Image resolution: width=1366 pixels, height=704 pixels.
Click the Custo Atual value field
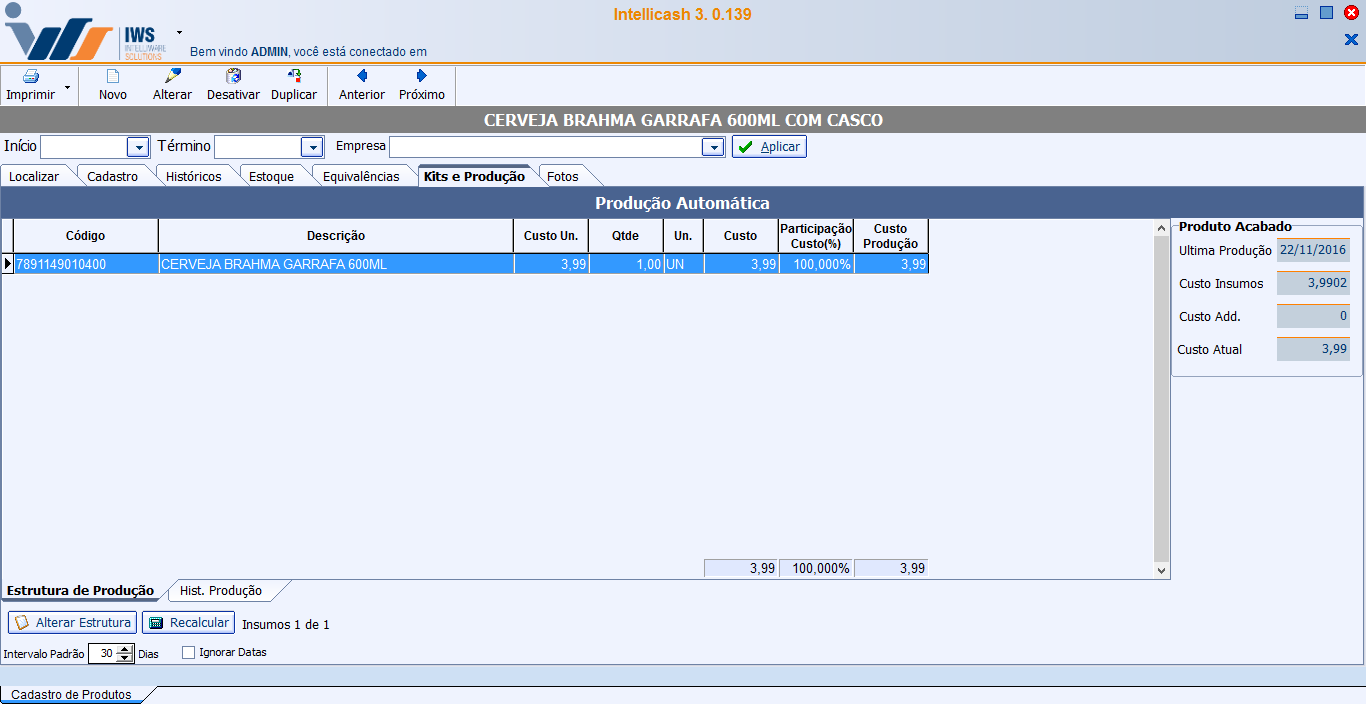tap(1313, 349)
